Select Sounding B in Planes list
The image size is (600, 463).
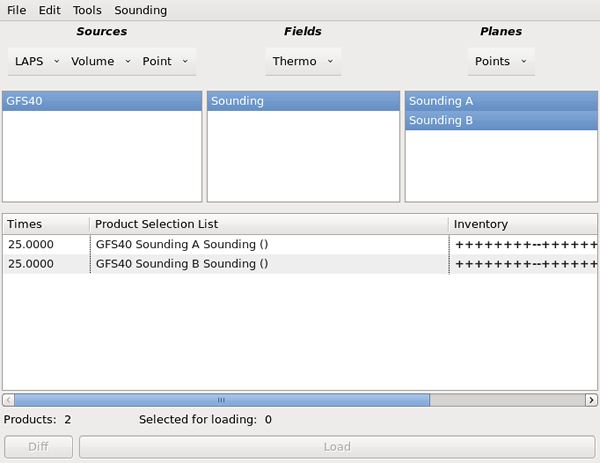tap(501, 120)
